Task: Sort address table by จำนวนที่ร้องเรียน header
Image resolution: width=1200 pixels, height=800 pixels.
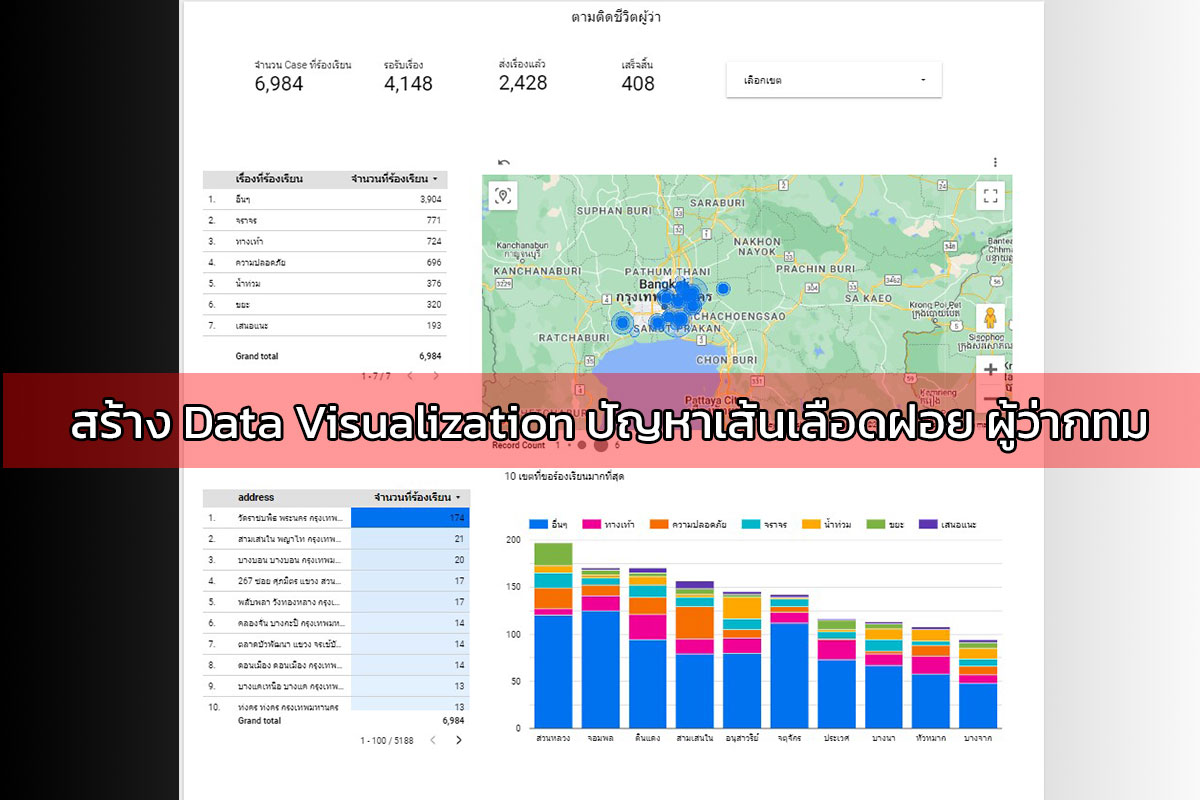Action: [x=418, y=497]
